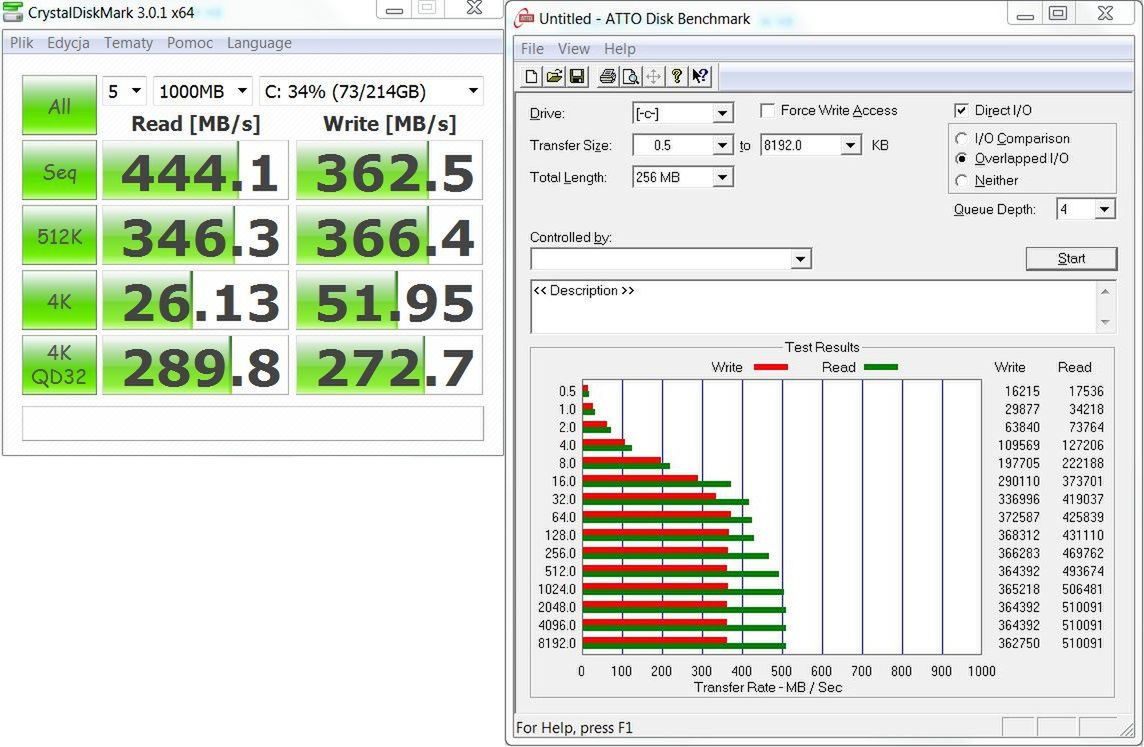The image size is (1144, 747).
Task: Toggle the Direct I/O checkbox
Action: (962, 110)
